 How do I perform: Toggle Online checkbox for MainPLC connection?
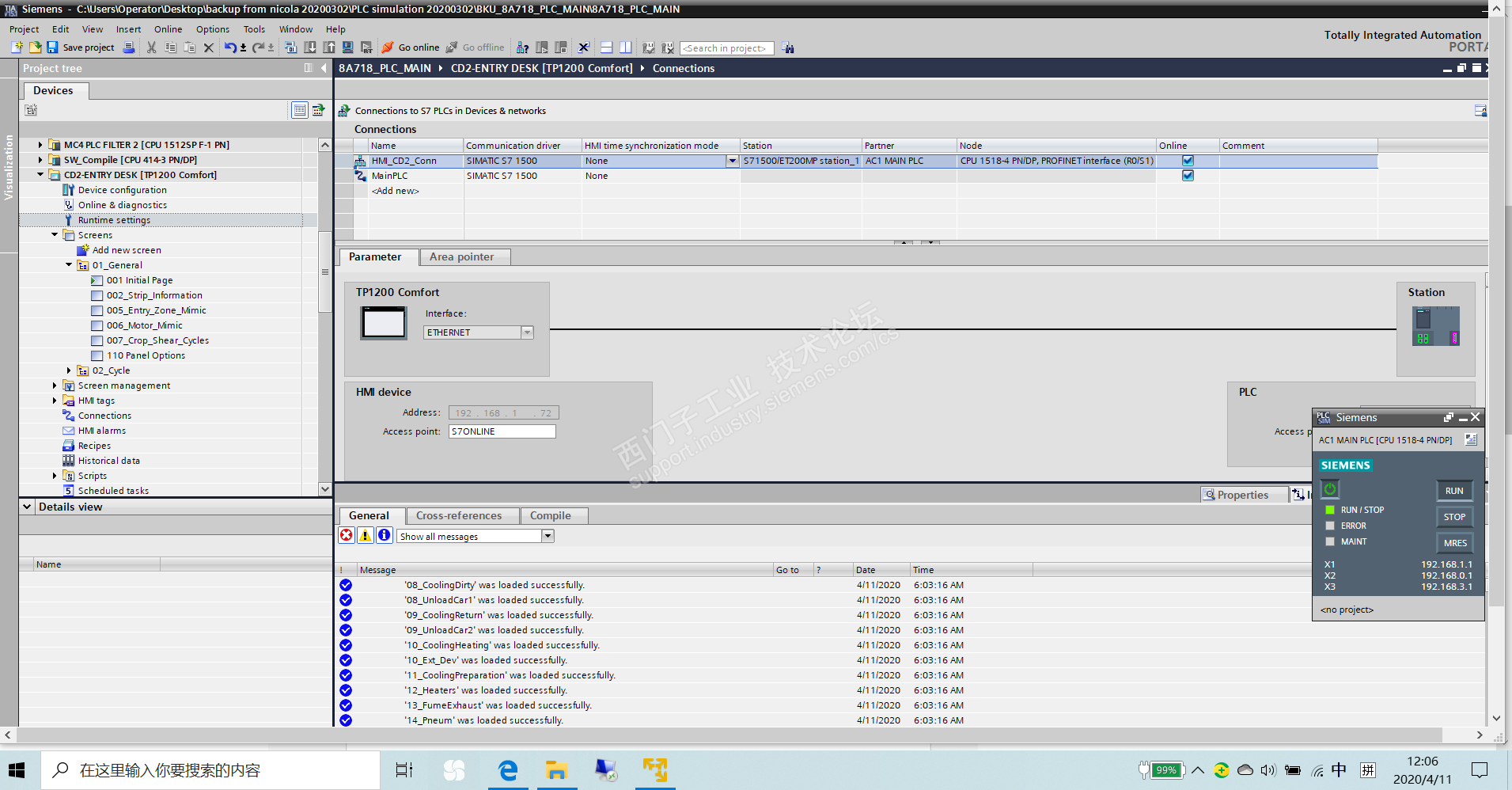(1188, 176)
